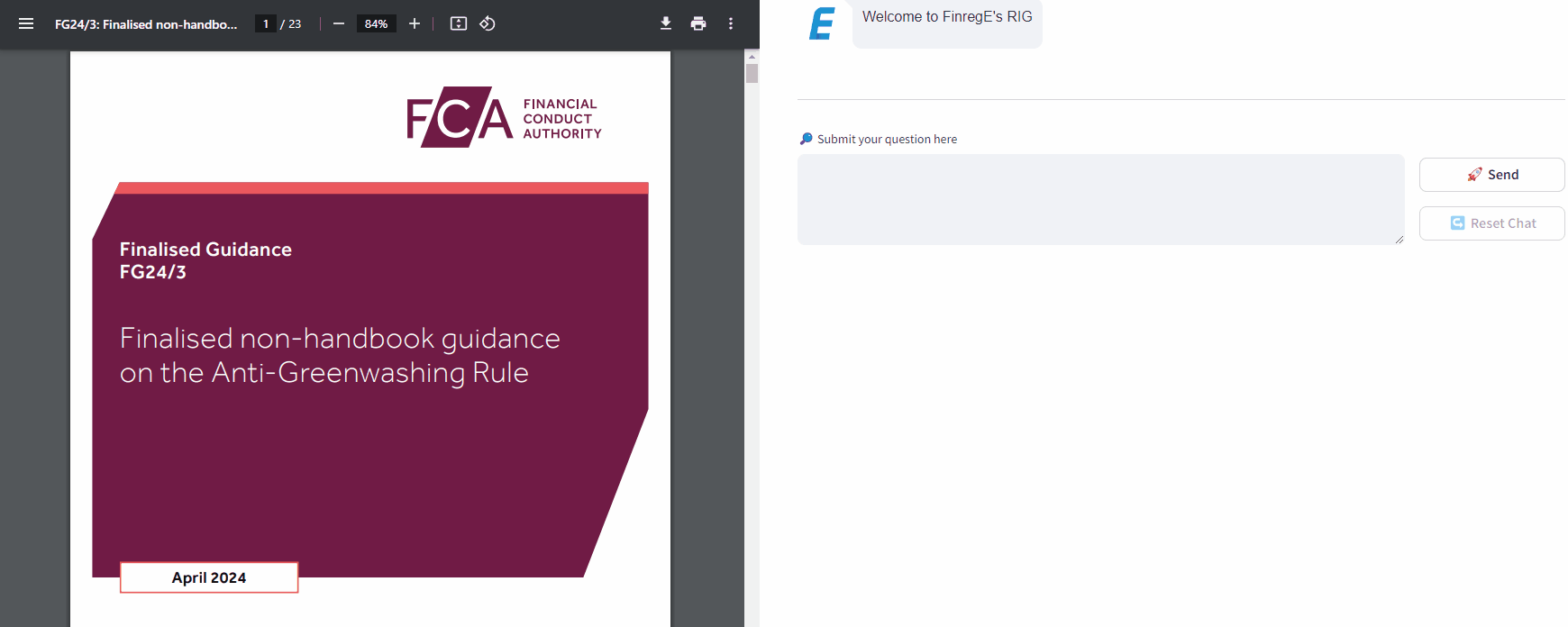Click the PDF title 'FG24/3: Finalised non-handbo...'

click(146, 24)
